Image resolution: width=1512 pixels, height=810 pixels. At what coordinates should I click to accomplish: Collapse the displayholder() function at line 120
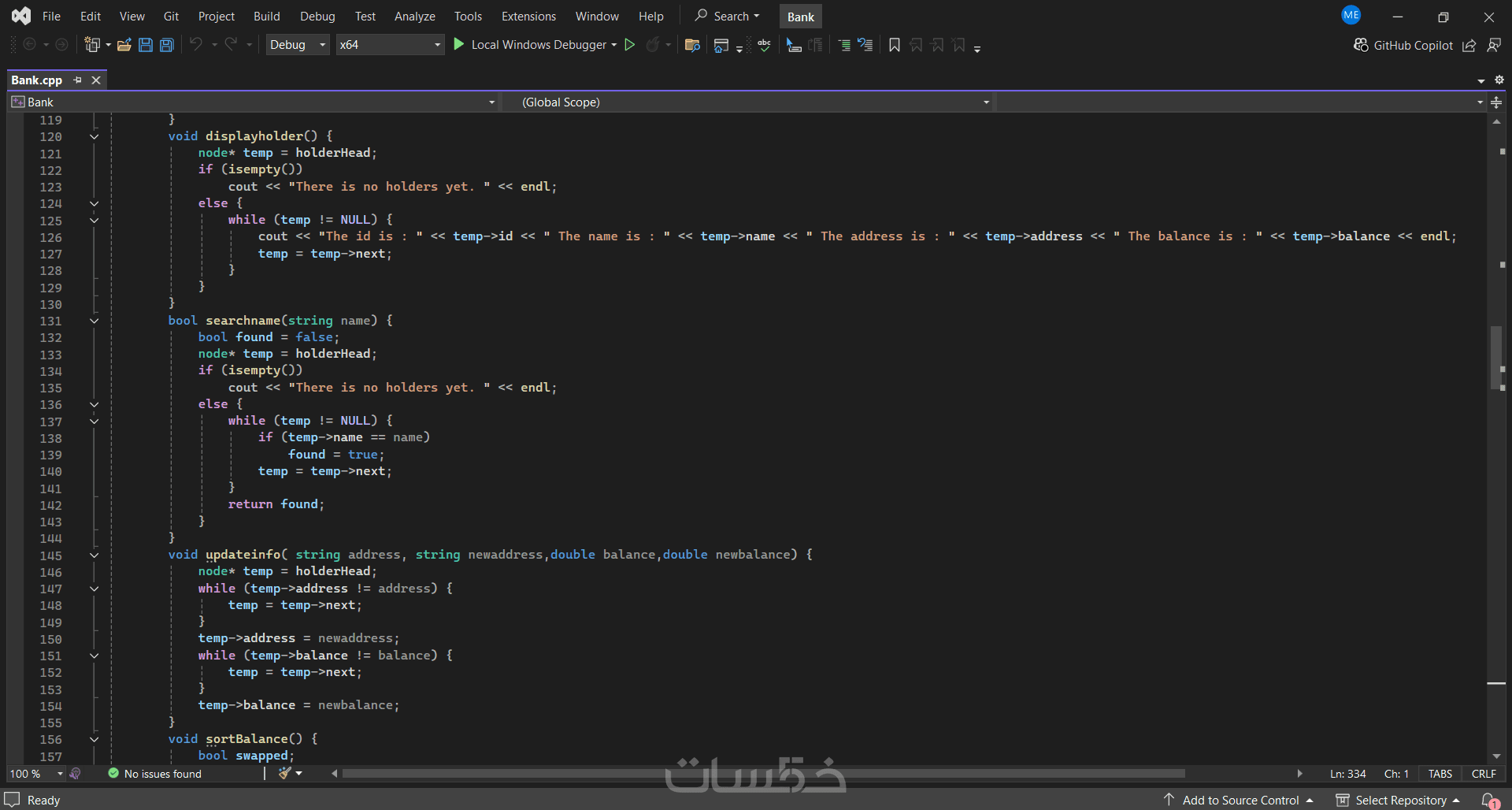(94, 136)
